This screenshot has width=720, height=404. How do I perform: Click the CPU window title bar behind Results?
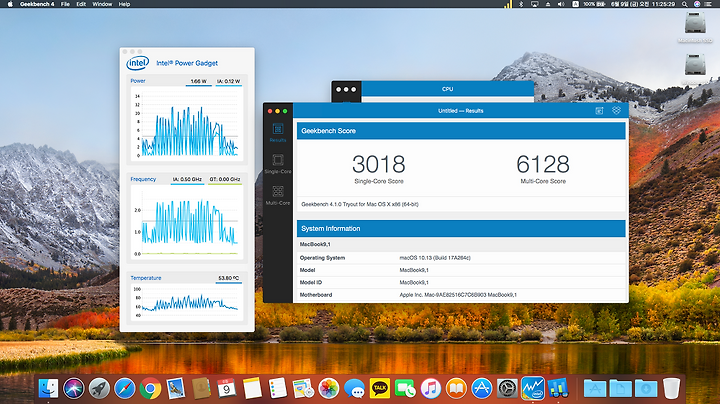(x=447, y=89)
